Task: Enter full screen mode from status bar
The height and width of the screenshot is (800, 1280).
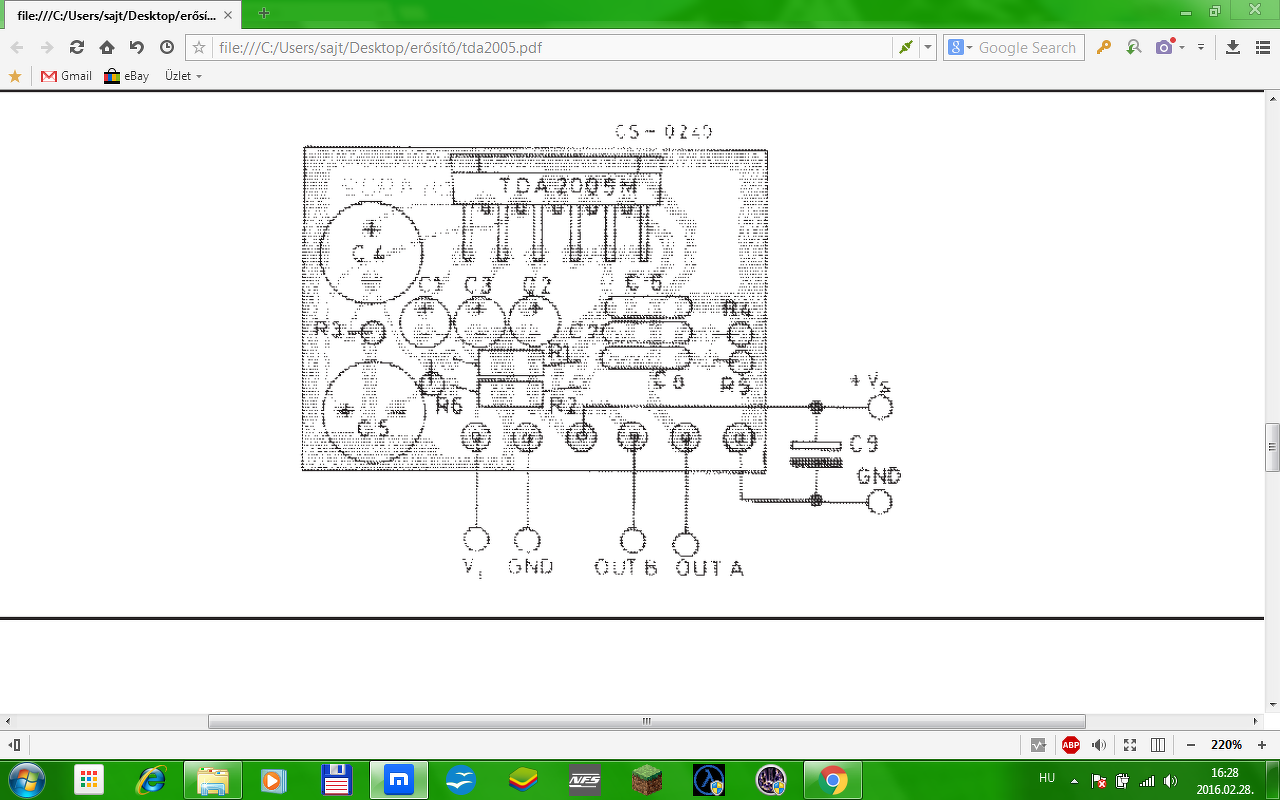Action: coord(1130,745)
